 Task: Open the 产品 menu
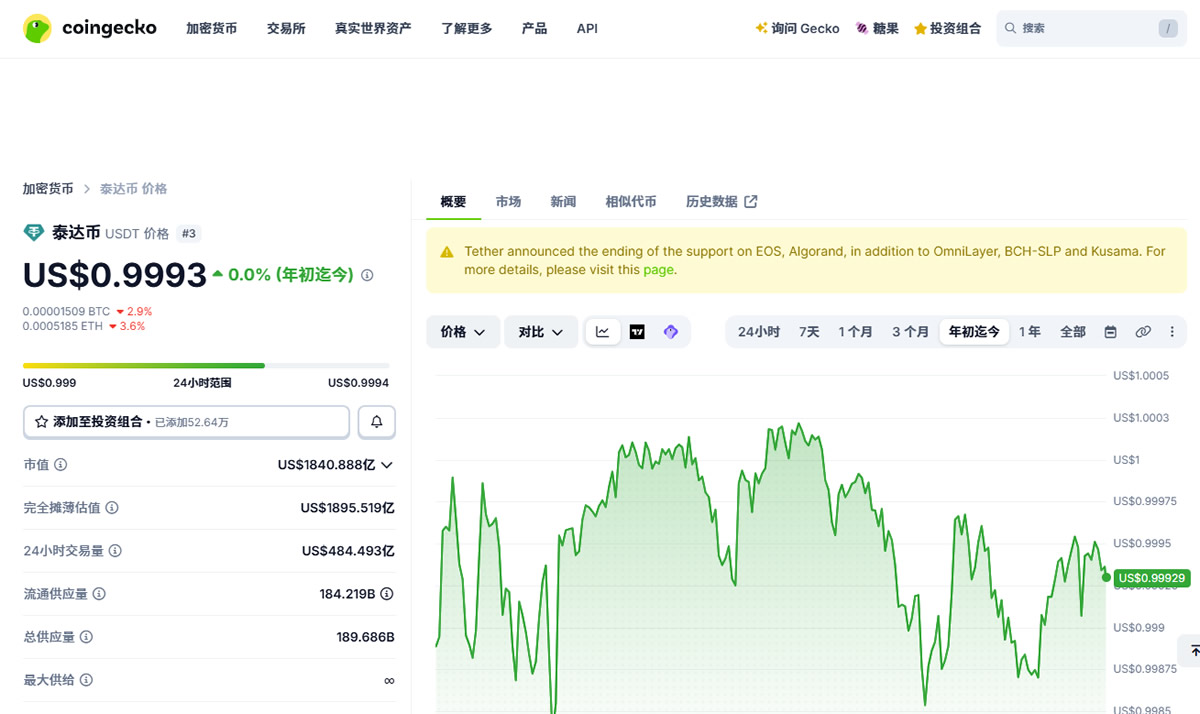(x=534, y=28)
